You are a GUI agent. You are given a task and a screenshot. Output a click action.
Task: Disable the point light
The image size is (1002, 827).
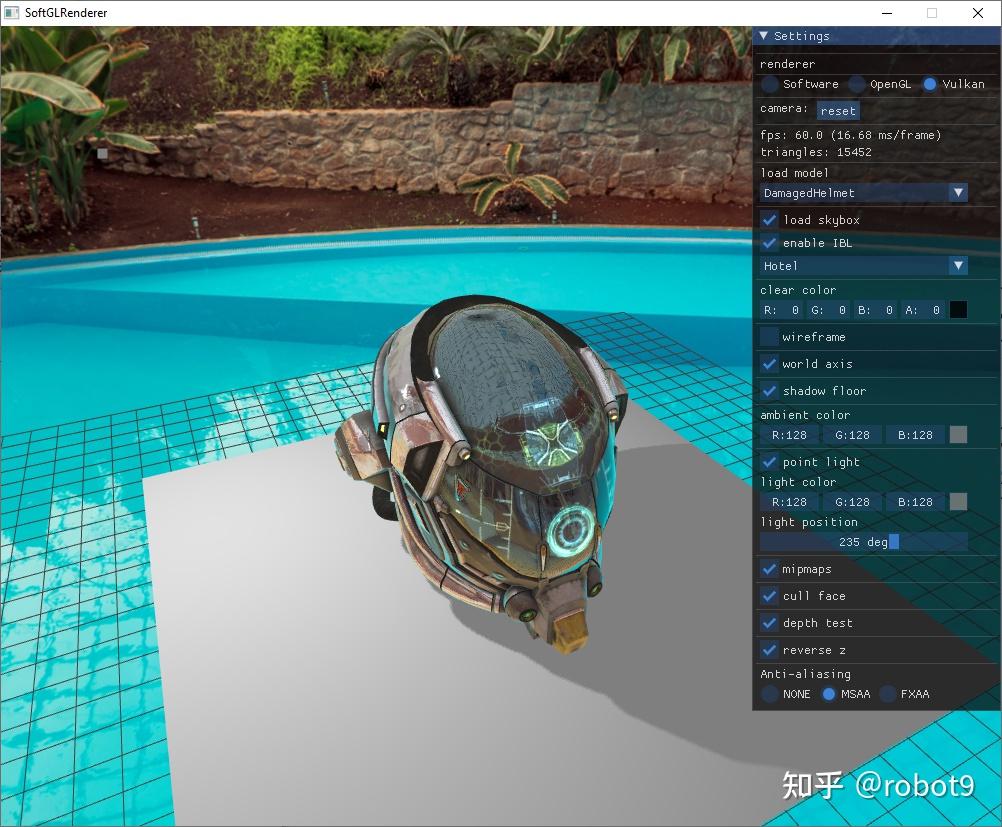click(x=768, y=462)
